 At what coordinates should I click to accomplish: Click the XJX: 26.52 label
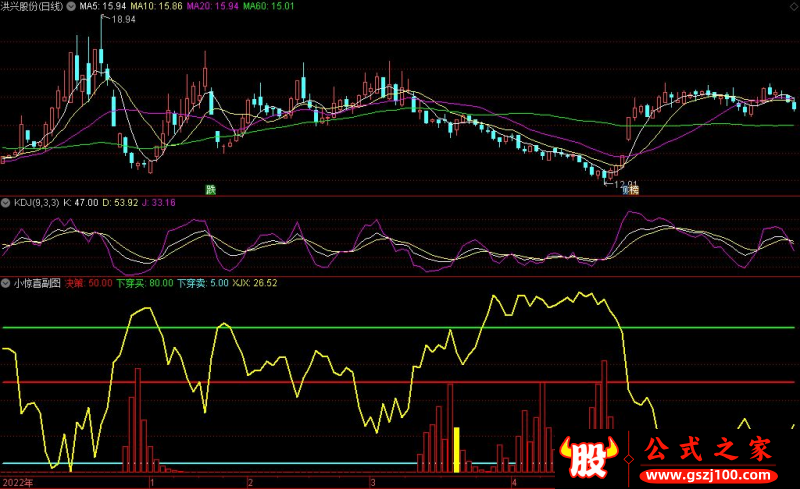tap(255, 283)
